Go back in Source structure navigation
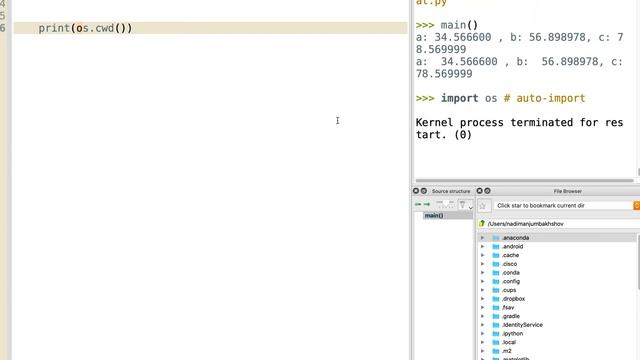Screen dimensions: 640x360 pos(418,204)
